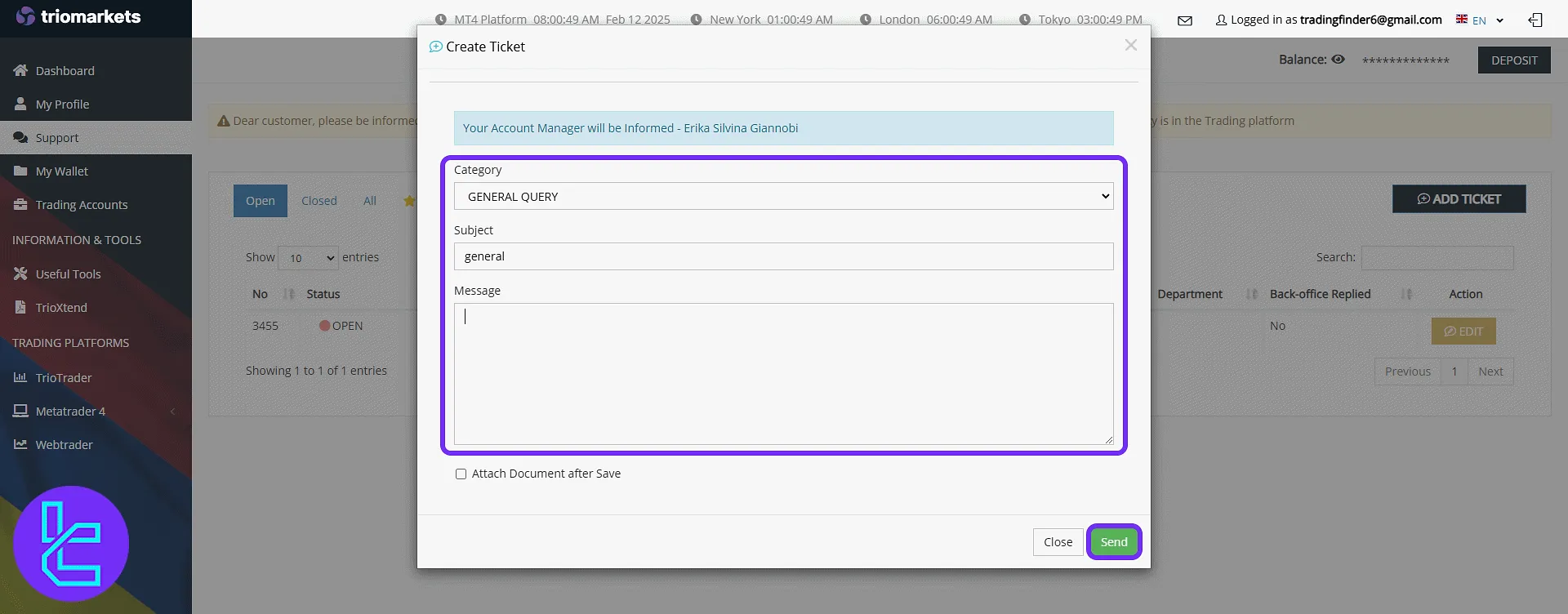Click the My Wallet folder icon
1568x614 pixels.
(20, 171)
